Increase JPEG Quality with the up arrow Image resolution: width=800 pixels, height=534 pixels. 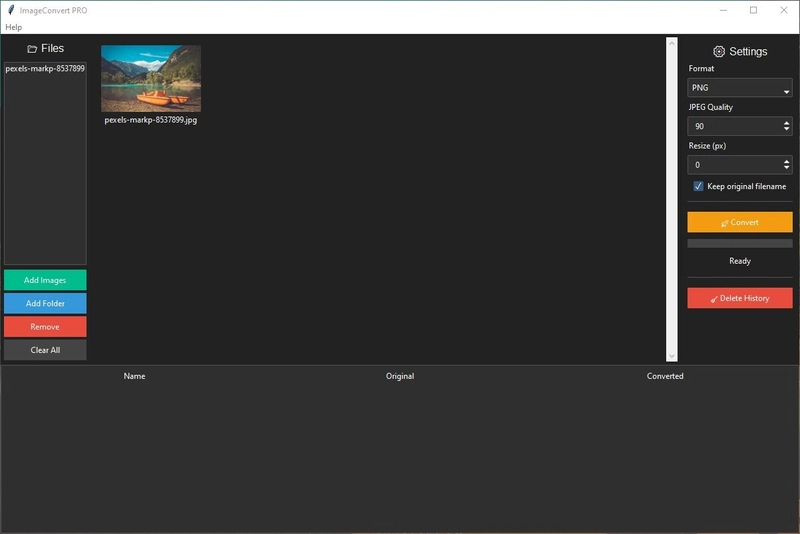[x=787, y=123]
